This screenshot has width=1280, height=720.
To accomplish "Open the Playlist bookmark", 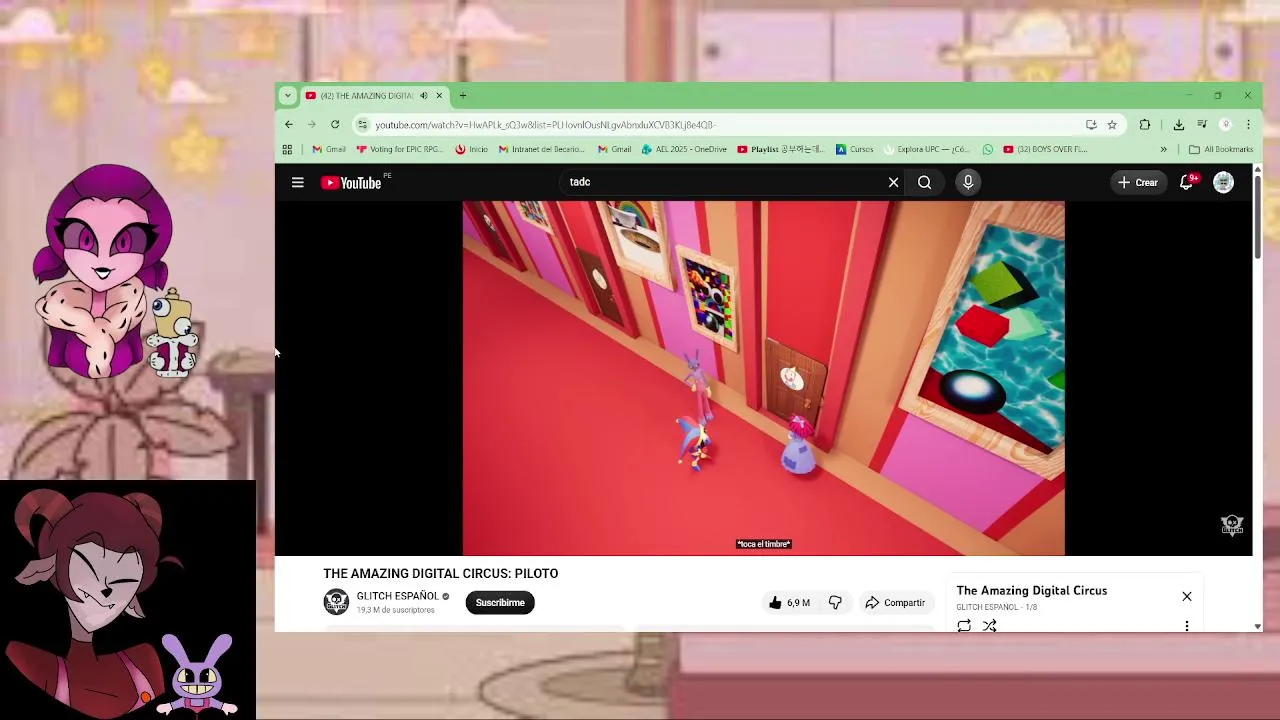I will (781, 150).
